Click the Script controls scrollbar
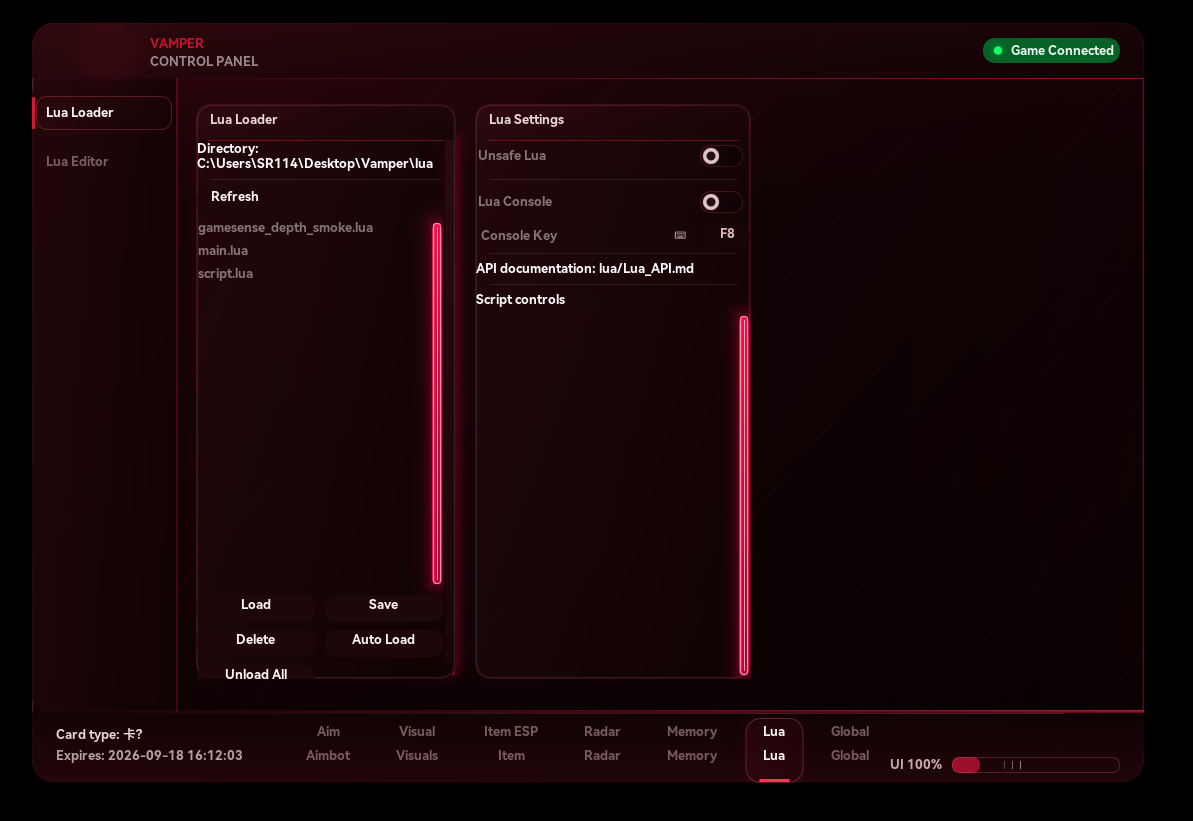 coord(743,495)
